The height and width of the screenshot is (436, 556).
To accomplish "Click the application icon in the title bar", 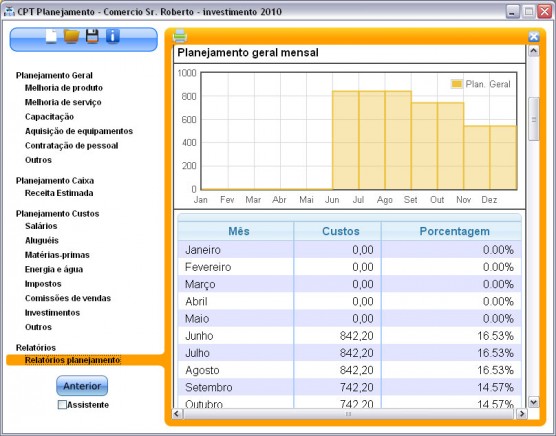I will 9,11.
